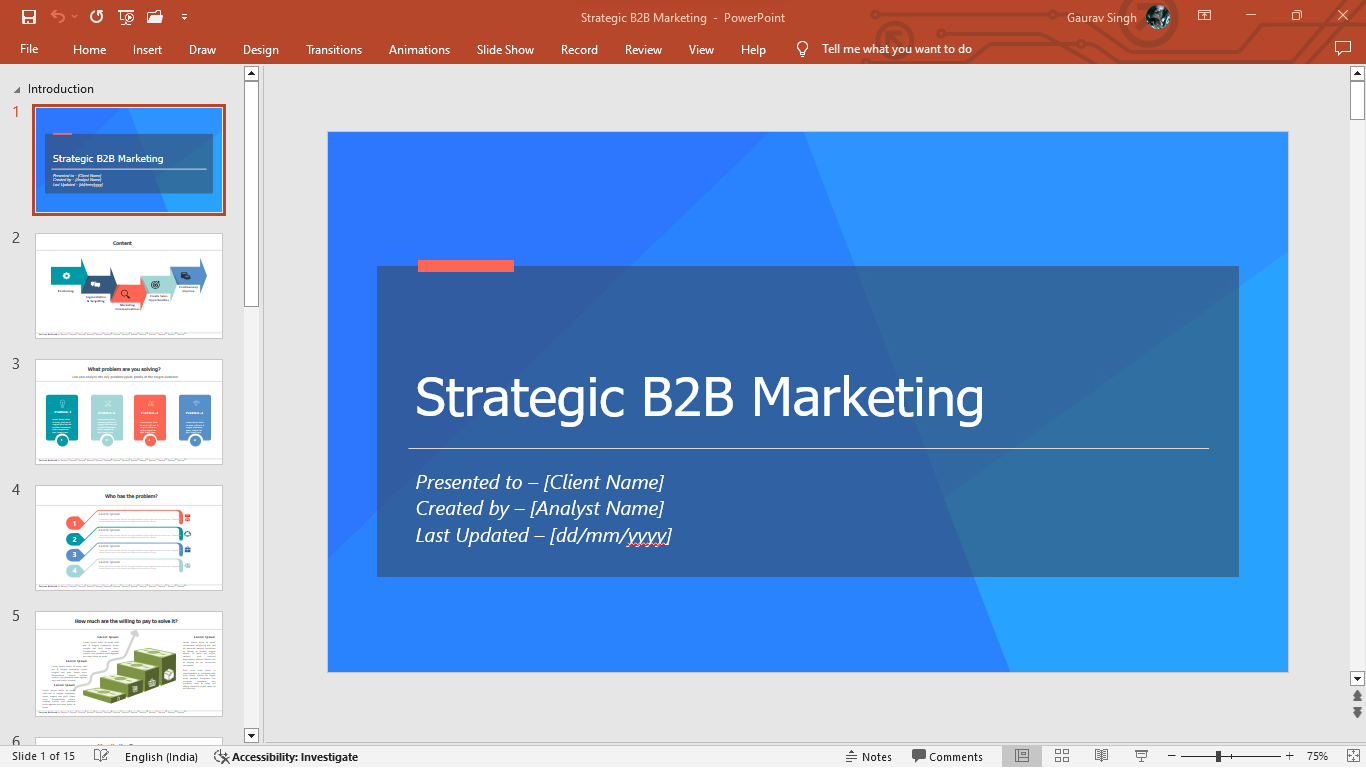Select slide 3 'What problem are you solving' thumbnail

coord(129,412)
